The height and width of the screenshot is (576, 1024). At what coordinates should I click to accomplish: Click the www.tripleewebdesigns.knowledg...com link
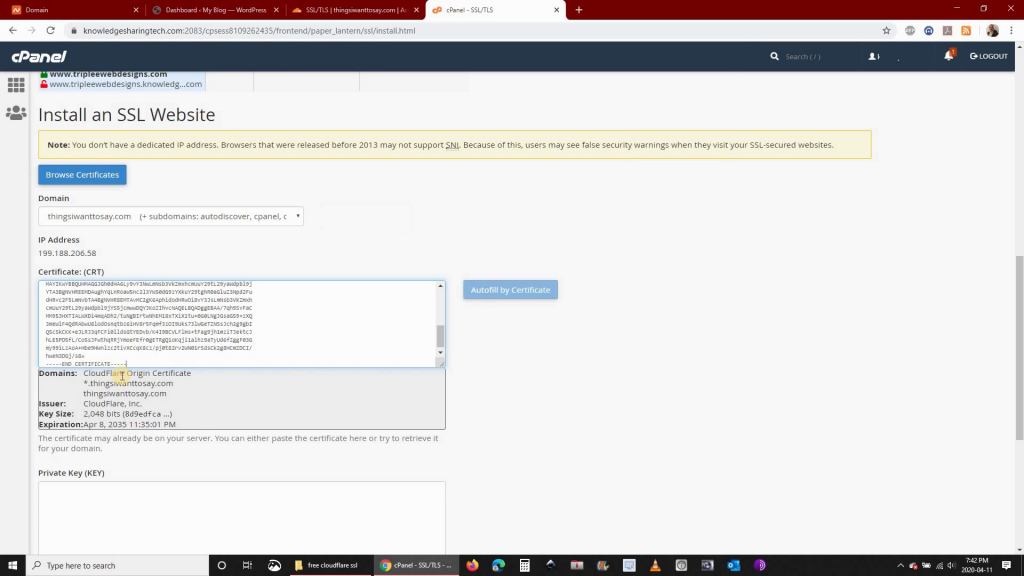tap(125, 84)
